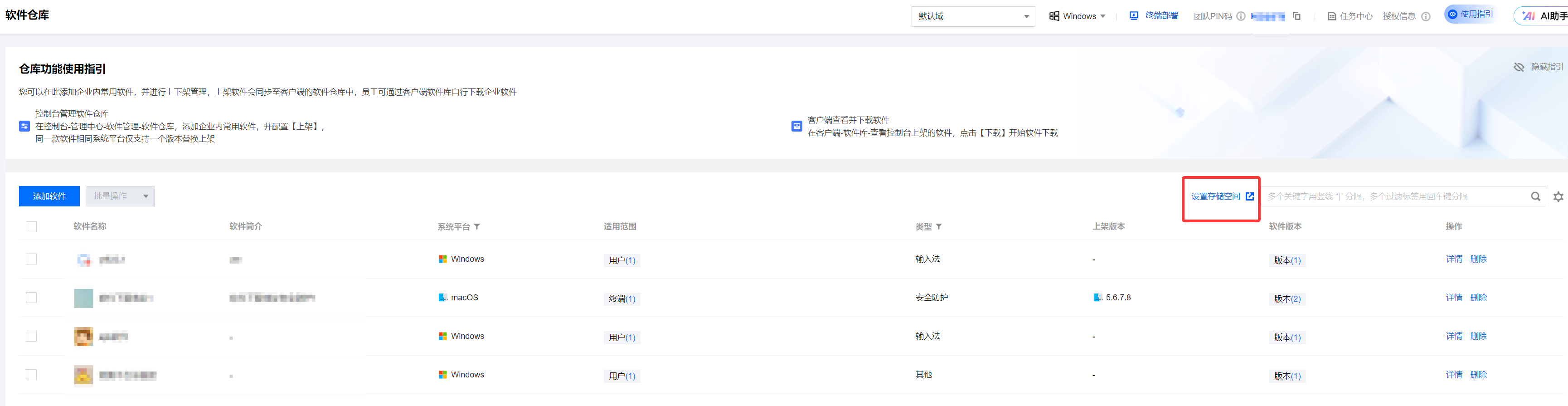Screen dimensions: 1568x406
Task: Copy the team PIN code
Action: pos(1296,16)
